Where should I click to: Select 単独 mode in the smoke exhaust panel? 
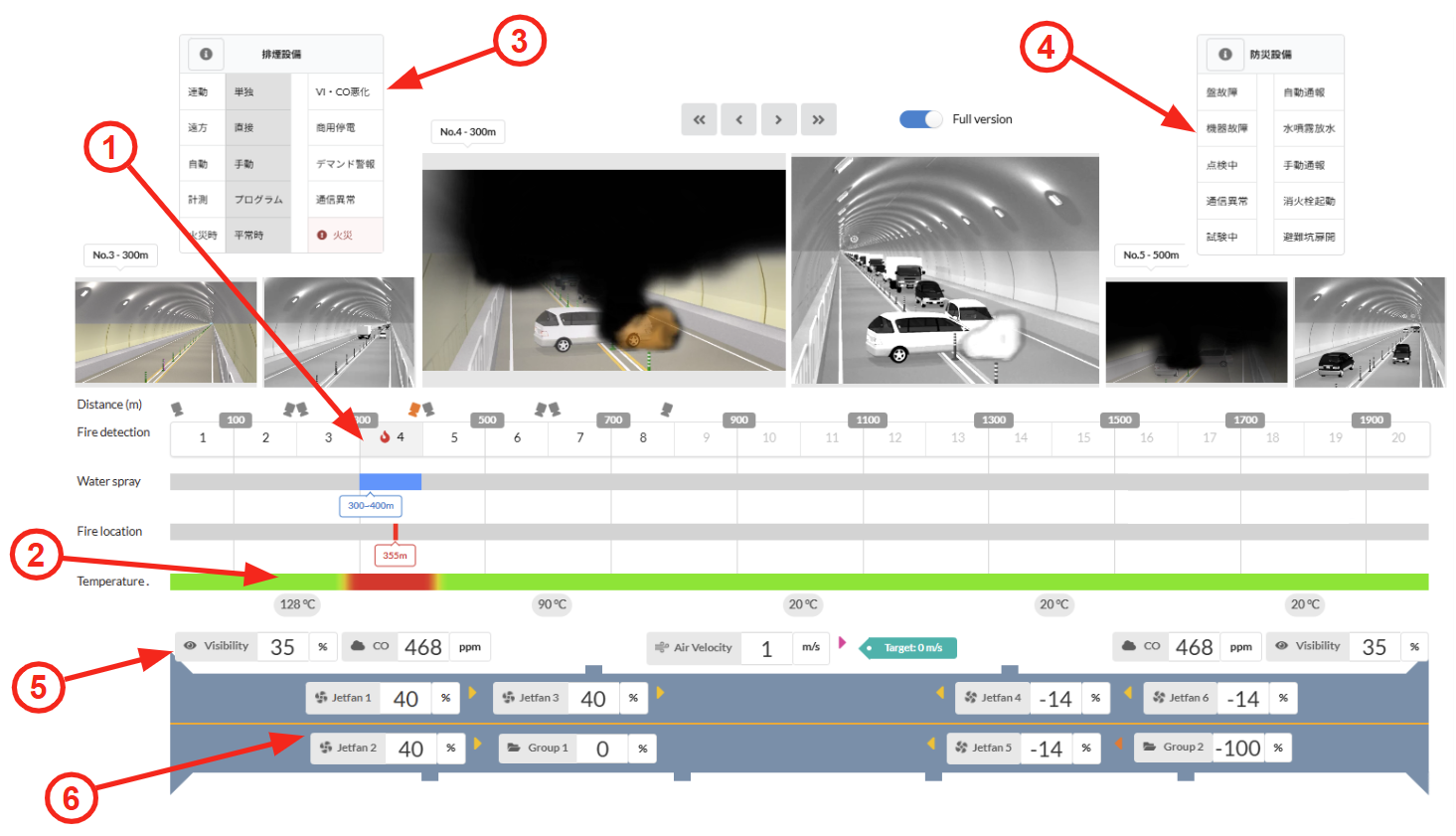point(258,92)
